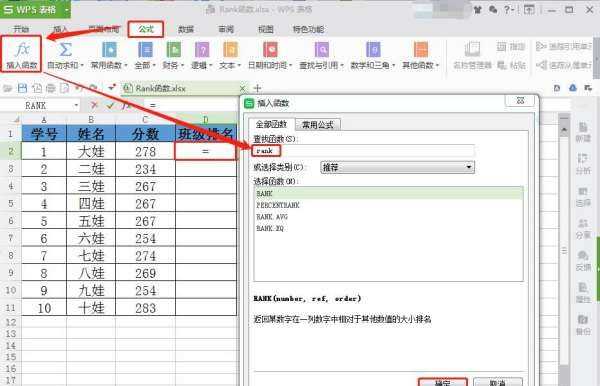Click the 班级排名 header cell
600x386 pixels.
point(205,134)
